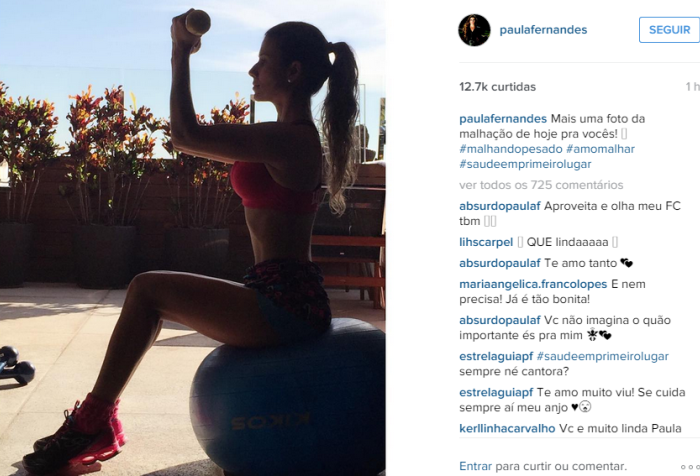Open #saudeemprimeirolugar hashtag in estrelaguiapf comment
Viewport: 700px width, 476px height.
pyautogui.click(x=603, y=356)
